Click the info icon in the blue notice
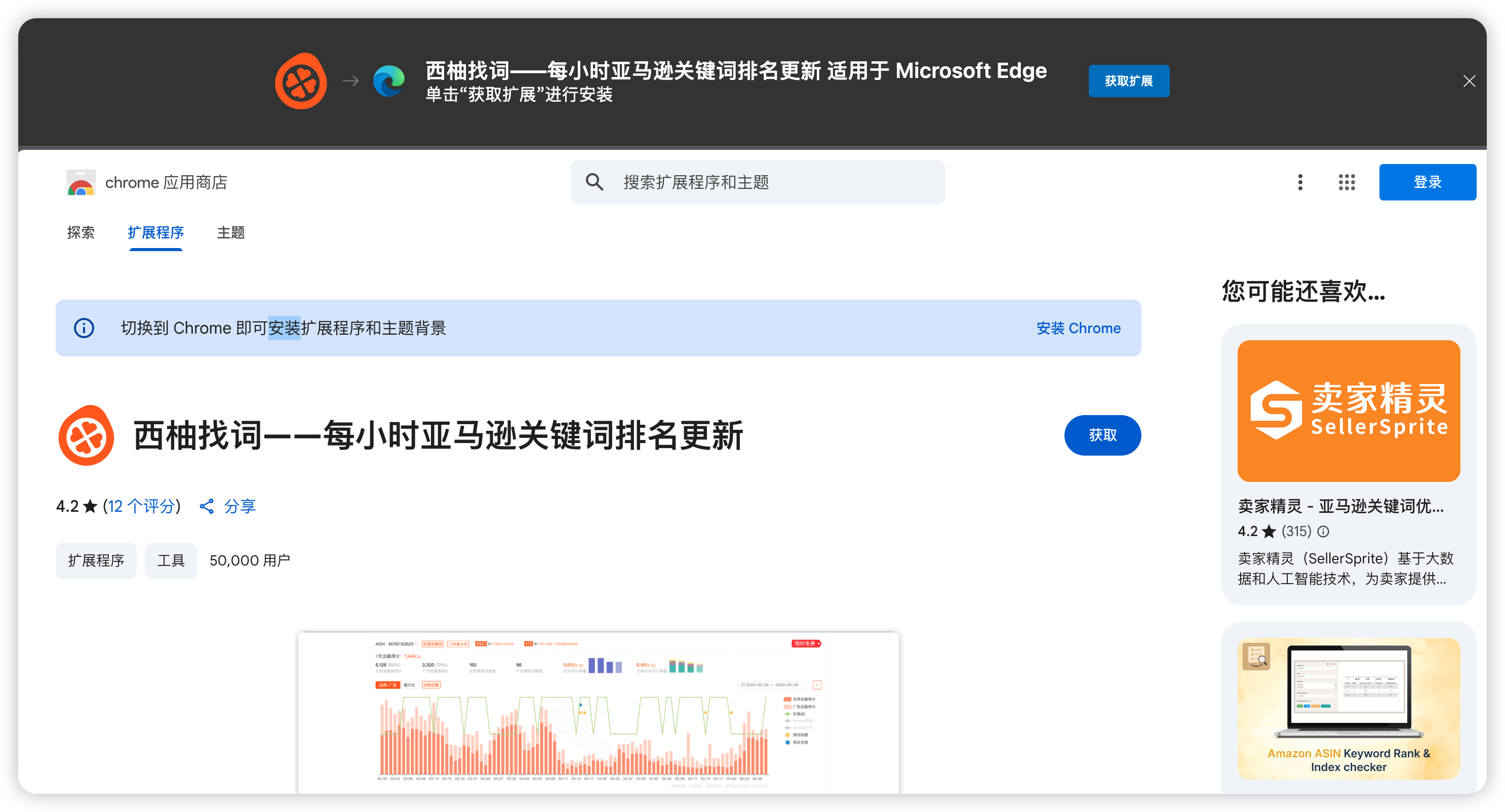 point(84,328)
